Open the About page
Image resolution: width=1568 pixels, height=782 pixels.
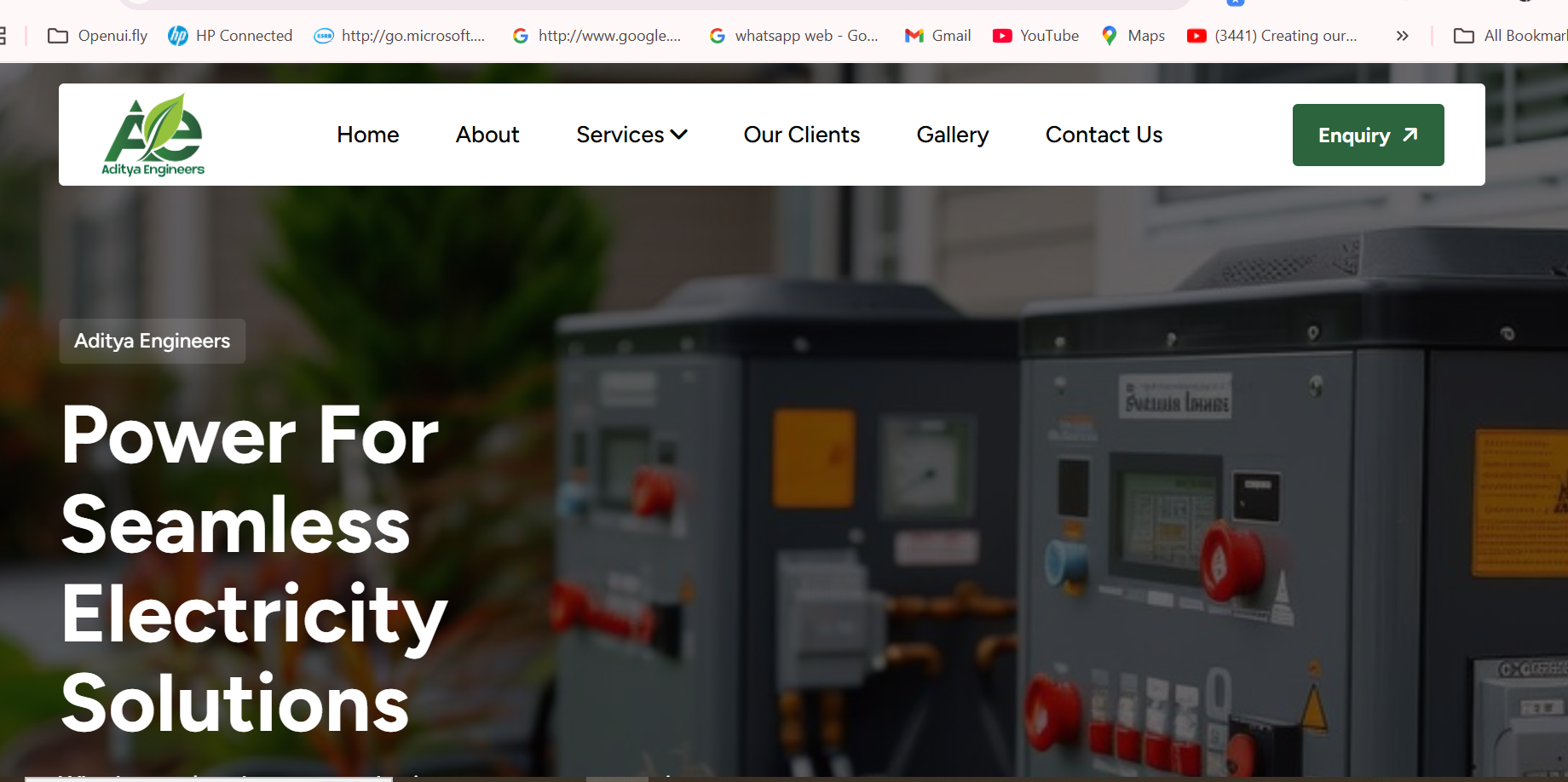coord(487,135)
